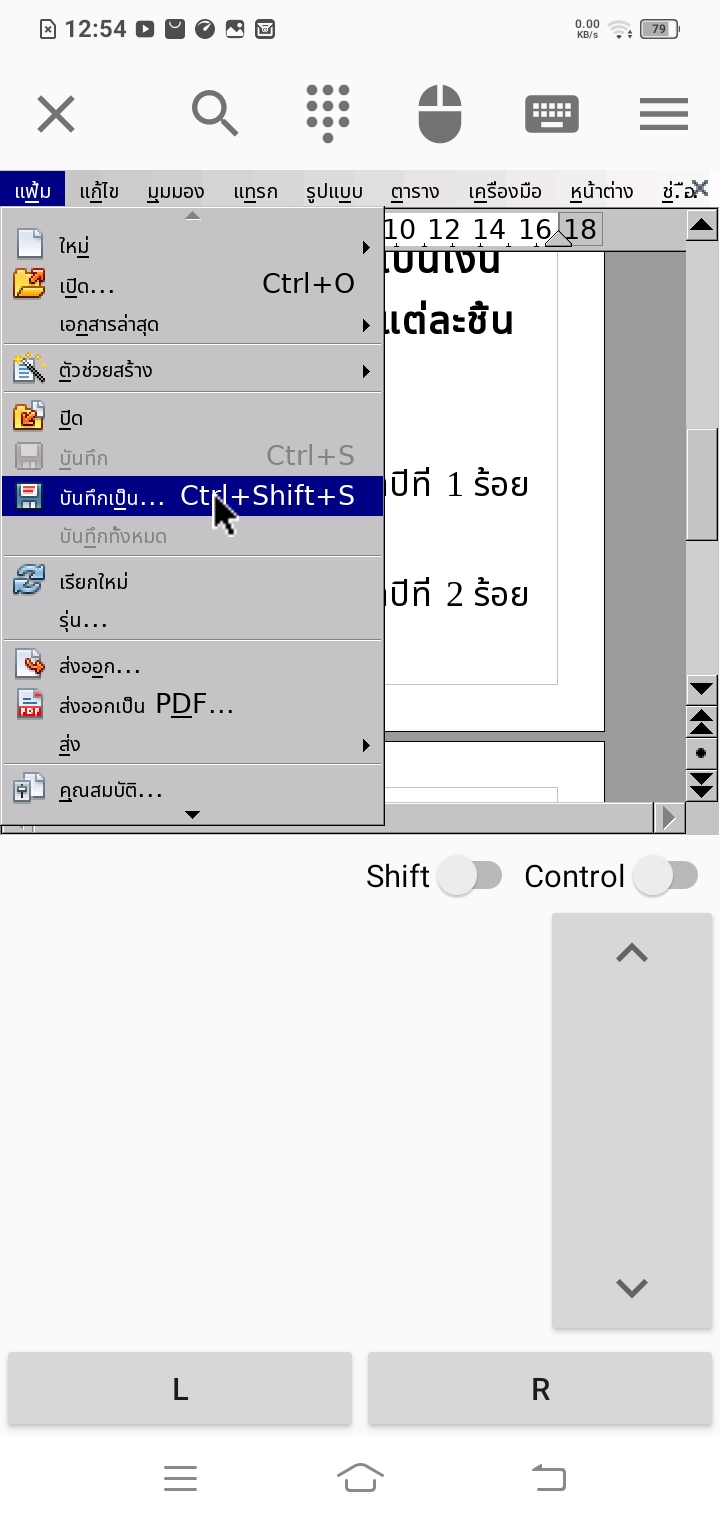Screen dimensions: 720x1520
Task: Toggle the Control switch
Action: coord(667,876)
